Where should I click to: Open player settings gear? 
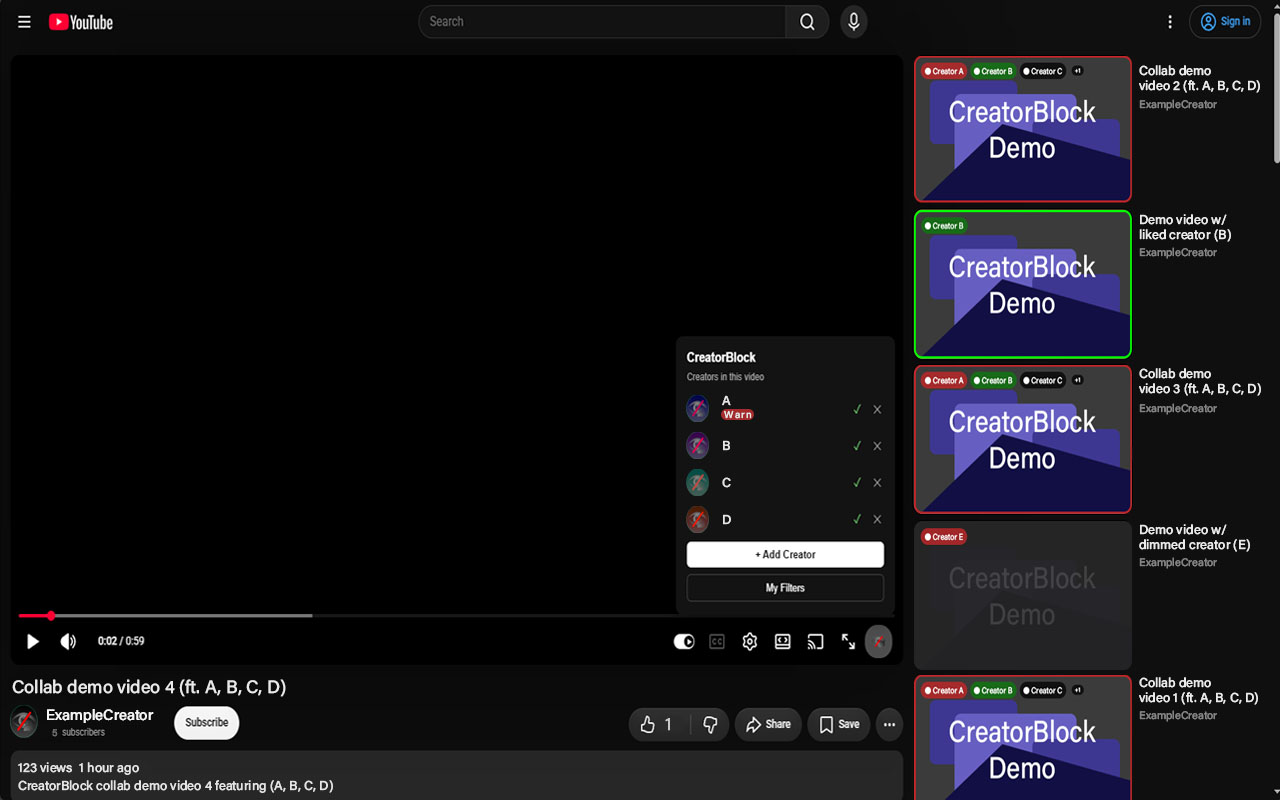(750, 641)
